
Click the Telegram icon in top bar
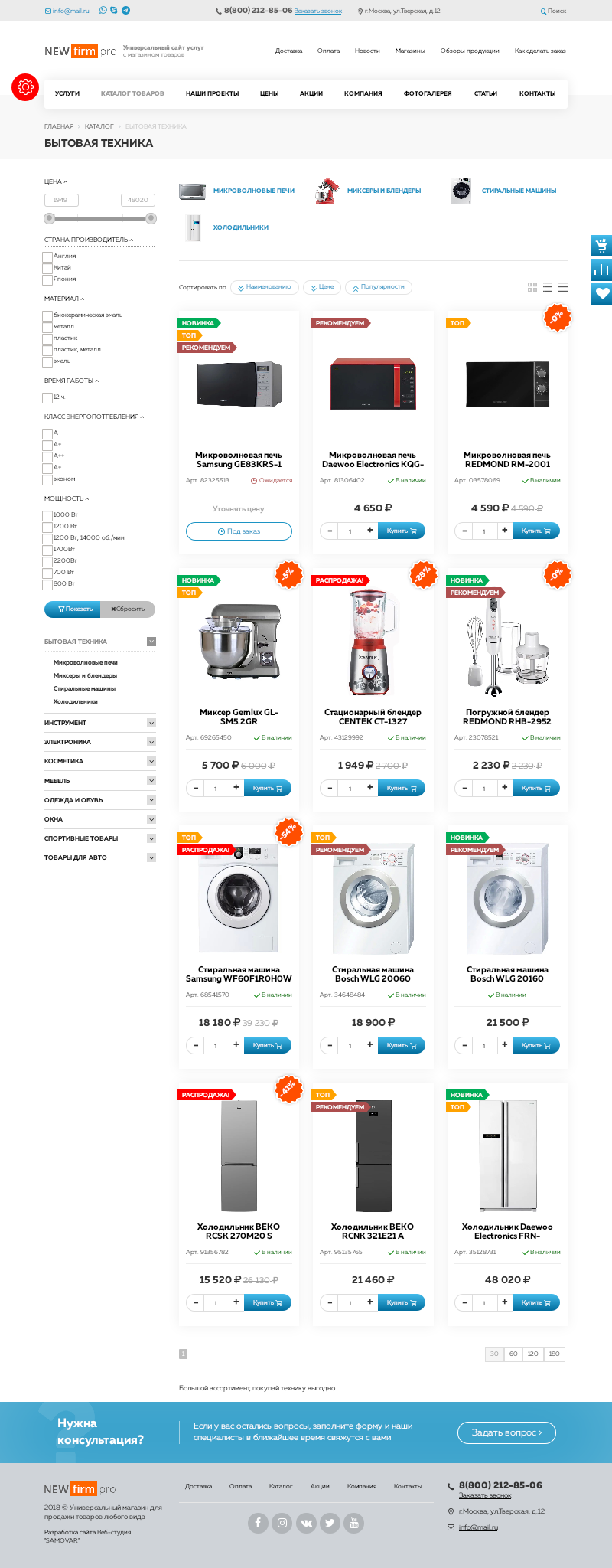(125, 11)
